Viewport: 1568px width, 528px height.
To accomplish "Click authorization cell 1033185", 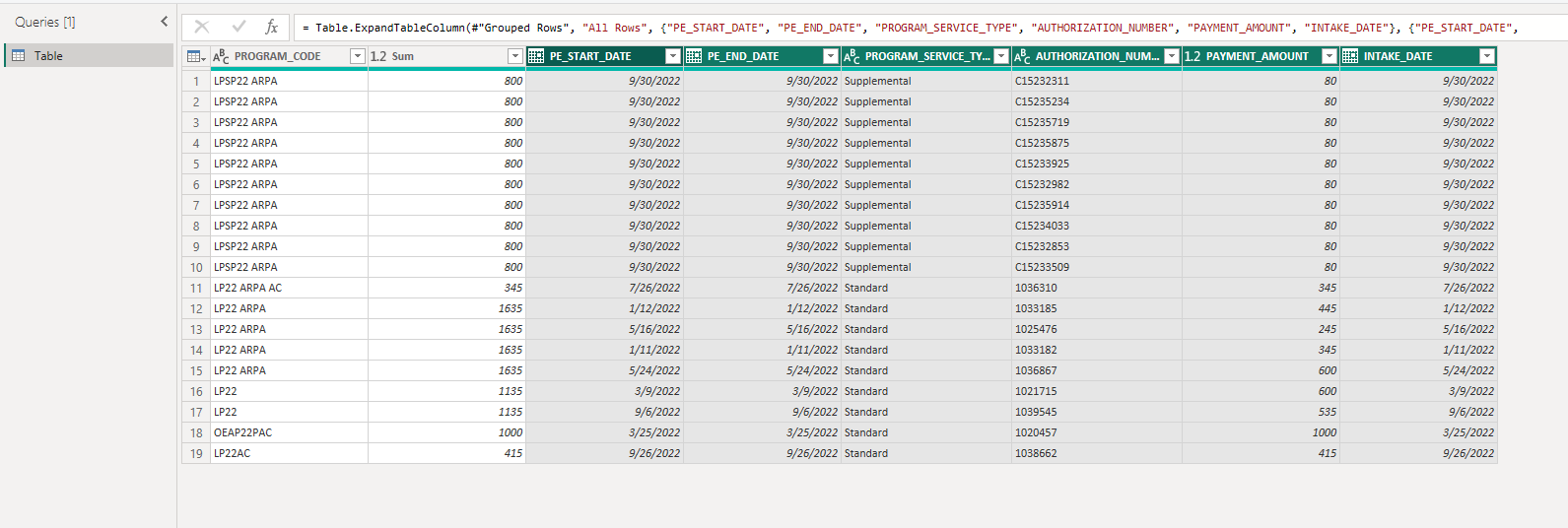I will (1097, 308).
